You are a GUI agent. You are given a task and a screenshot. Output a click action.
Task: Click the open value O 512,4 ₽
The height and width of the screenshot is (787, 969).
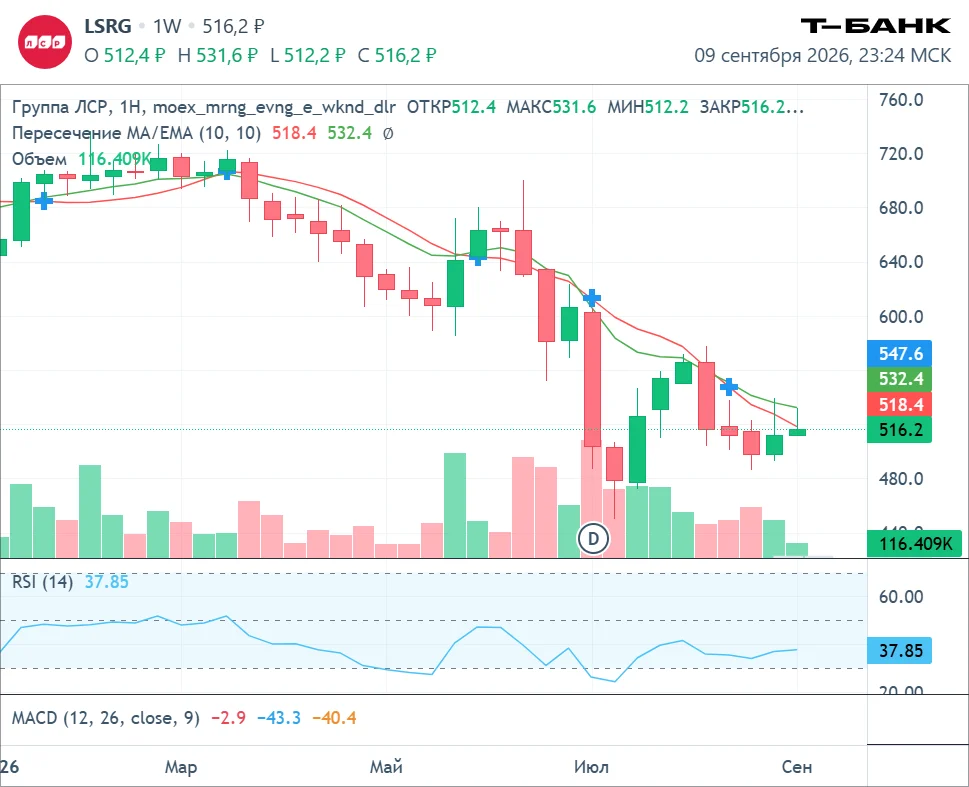pyautogui.click(x=125, y=55)
